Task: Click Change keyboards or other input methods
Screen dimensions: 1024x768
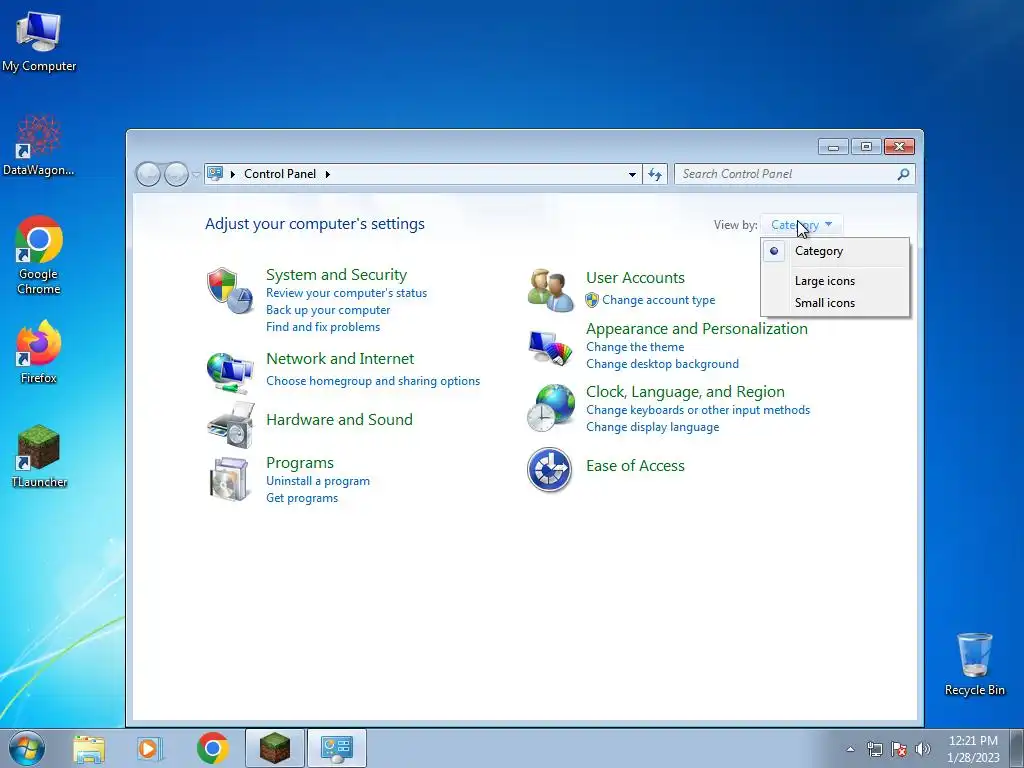Action: coord(698,410)
